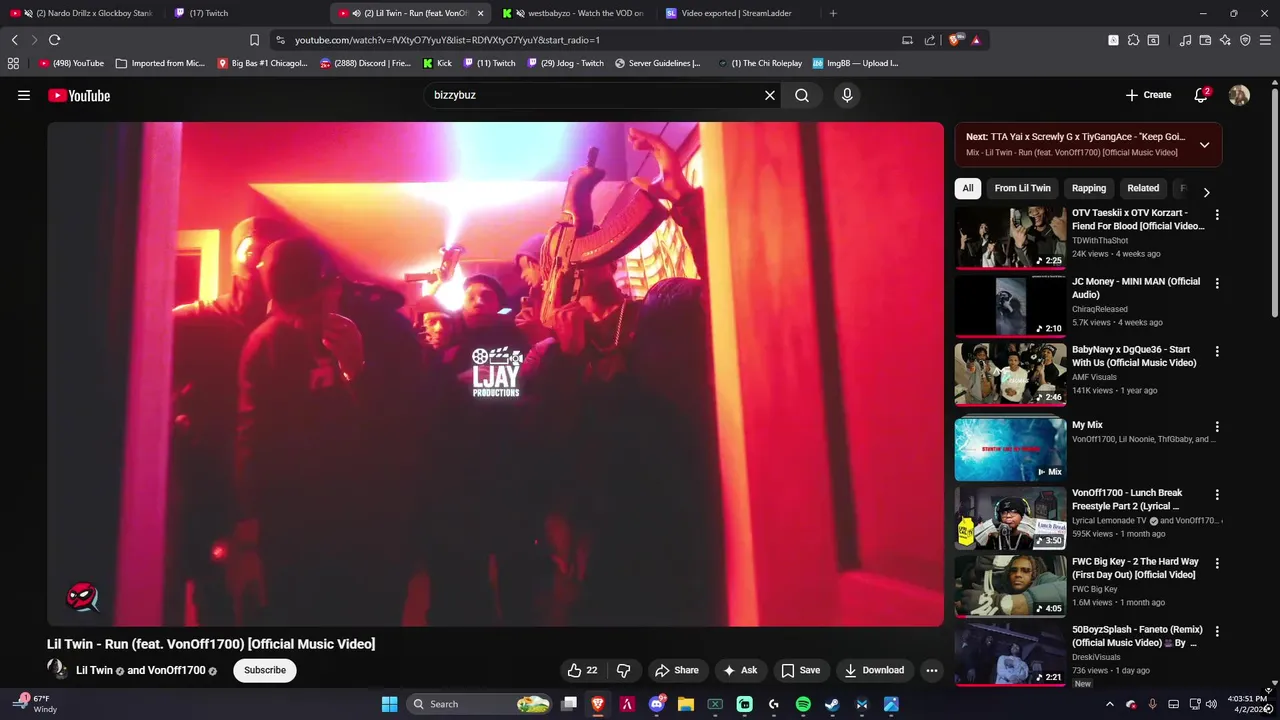Screen dimensions: 1280x720
Task: Open the Server Guidelines bookmark
Action: point(657,63)
